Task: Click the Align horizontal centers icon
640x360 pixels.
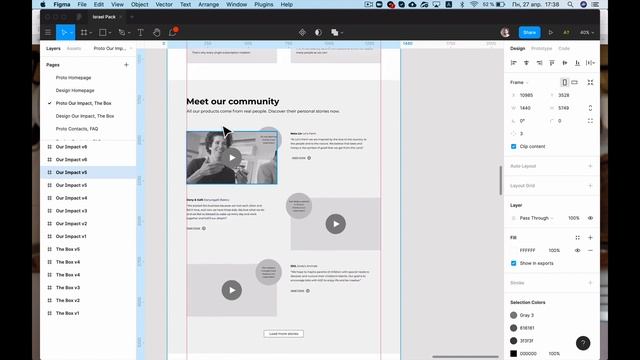Action: coord(527,63)
